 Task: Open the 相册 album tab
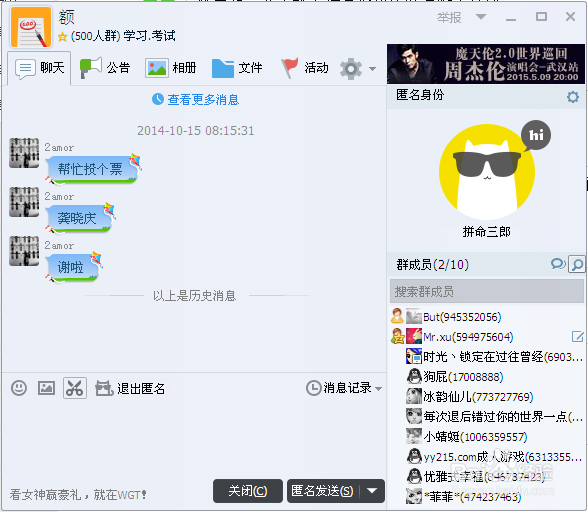pyautogui.click(x=171, y=68)
